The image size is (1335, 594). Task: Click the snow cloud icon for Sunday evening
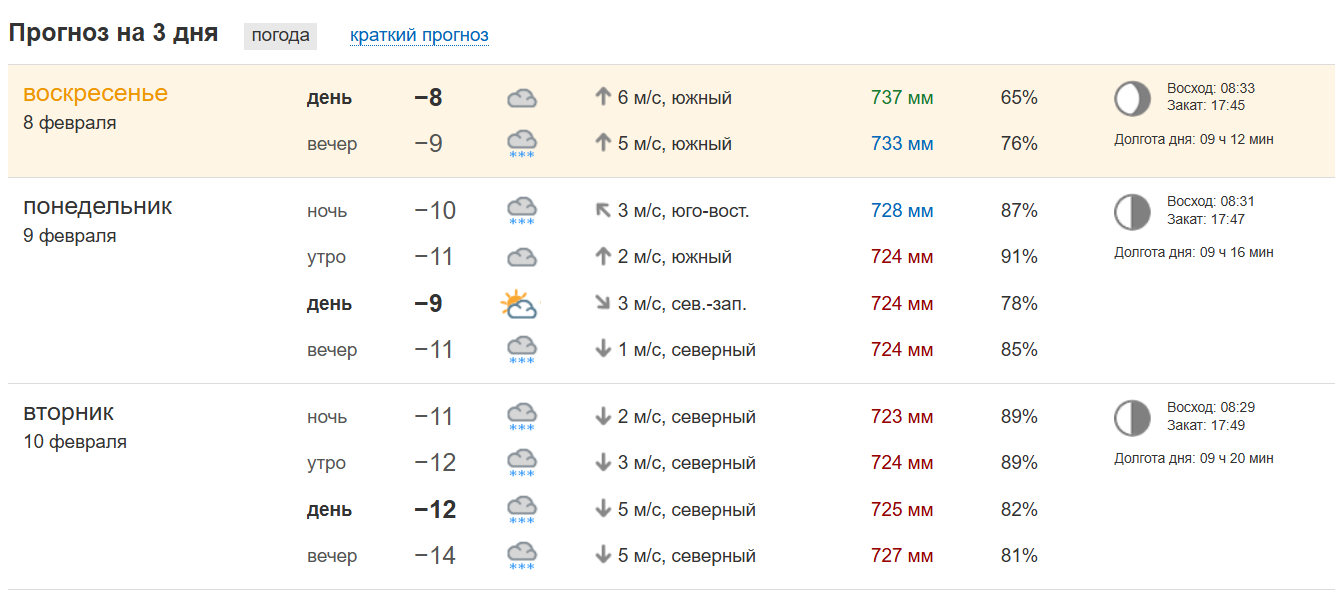pyautogui.click(x=521, y=143)
